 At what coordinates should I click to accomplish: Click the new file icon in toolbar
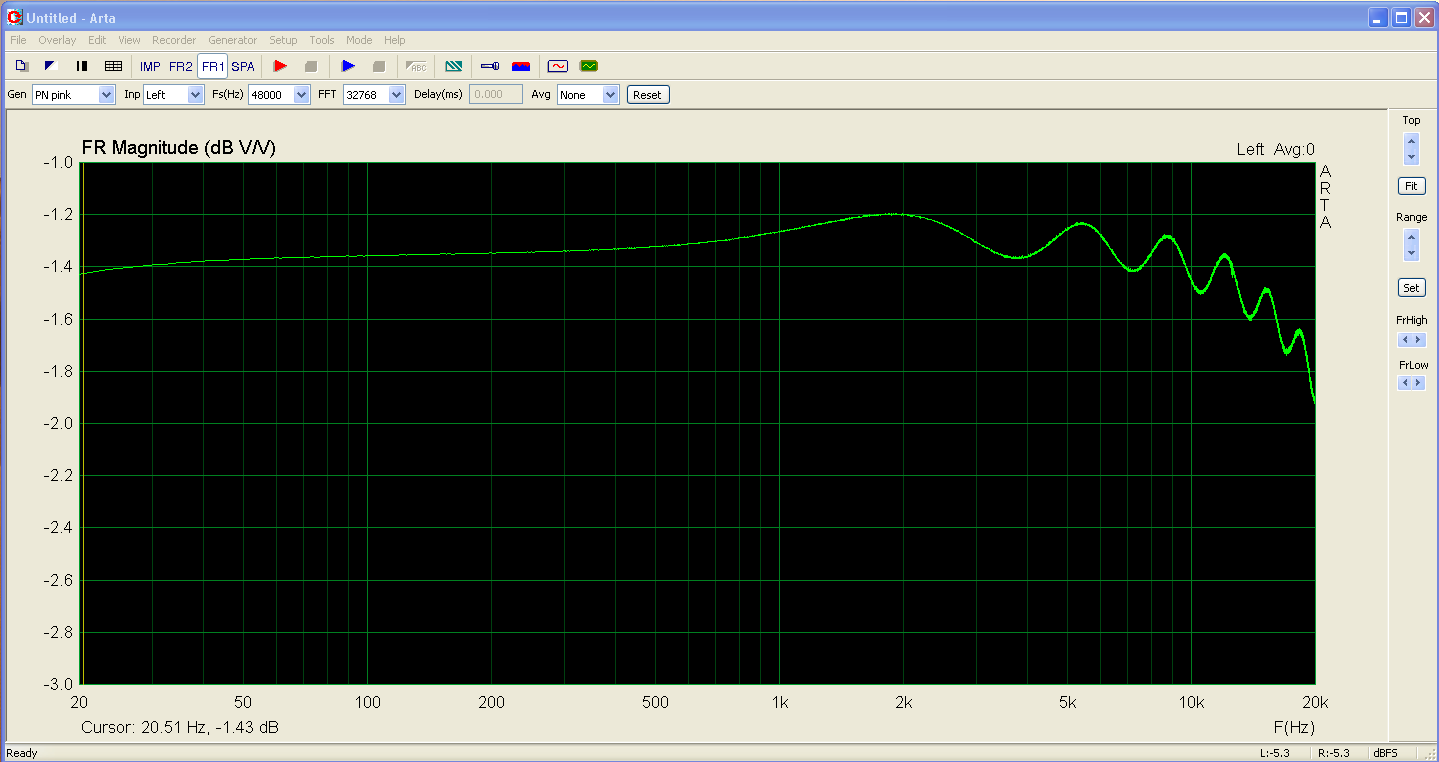point(22,66)
